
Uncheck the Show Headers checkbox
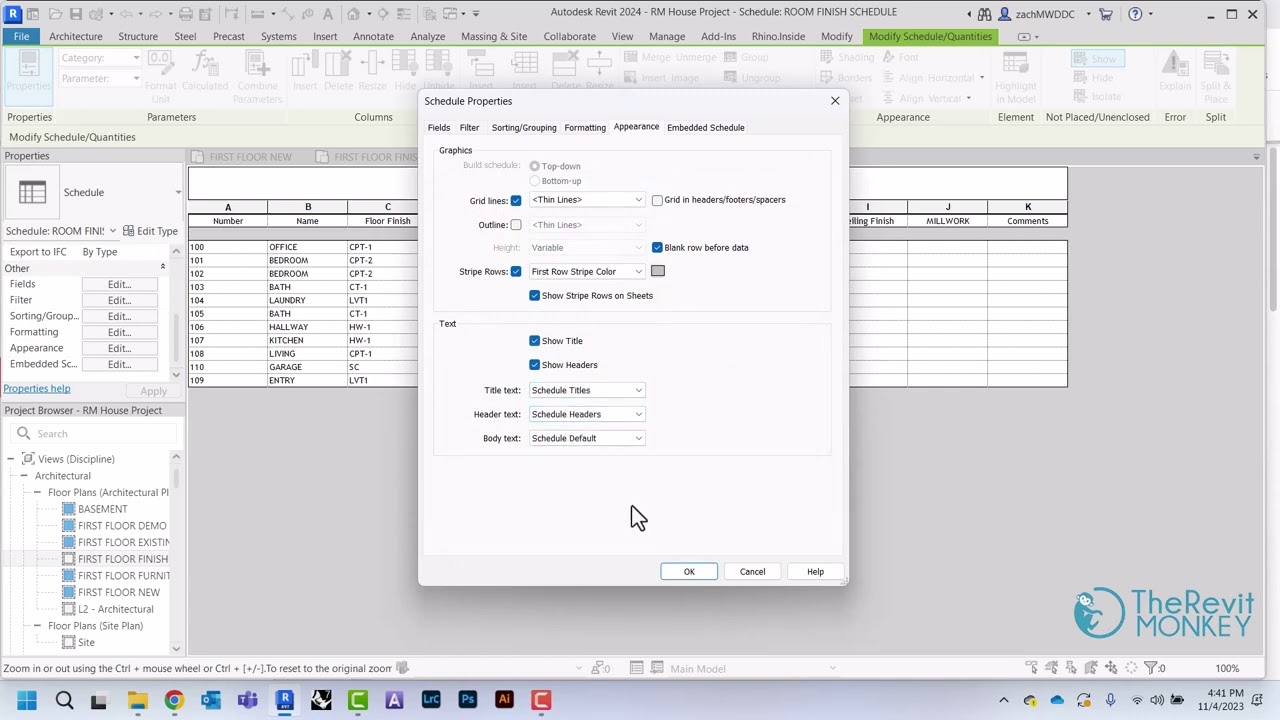(534, 365)
